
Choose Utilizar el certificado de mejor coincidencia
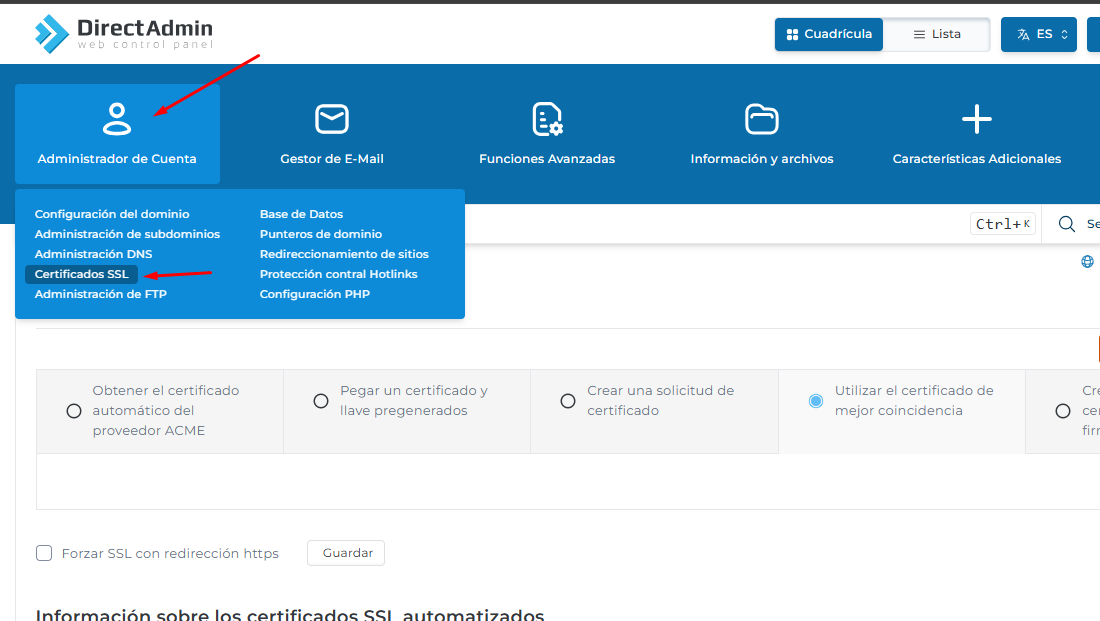(x=816, y=401)
